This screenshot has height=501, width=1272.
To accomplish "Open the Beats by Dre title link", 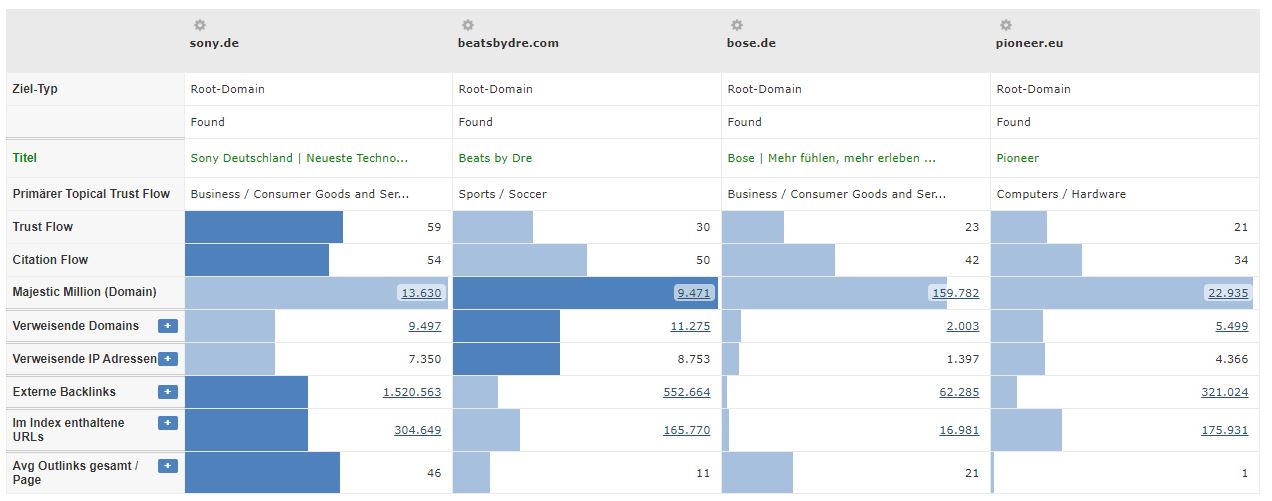I will (495, 158).
